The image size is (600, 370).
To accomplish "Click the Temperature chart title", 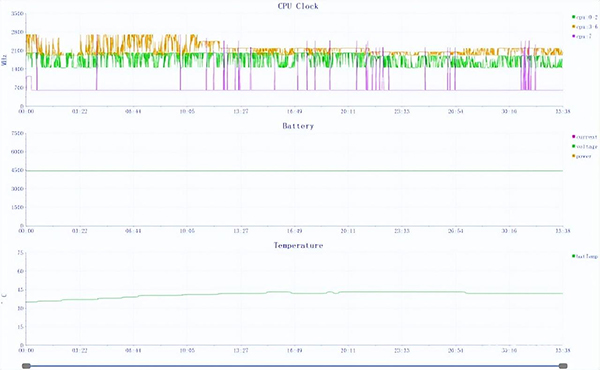I will click(298, 245).
